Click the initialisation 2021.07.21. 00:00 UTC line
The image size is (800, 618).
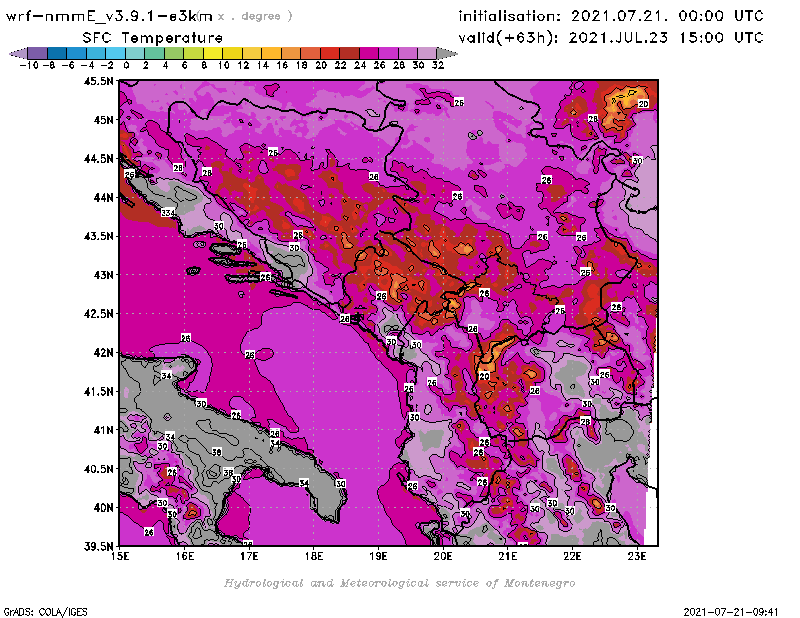click(610, 16)
